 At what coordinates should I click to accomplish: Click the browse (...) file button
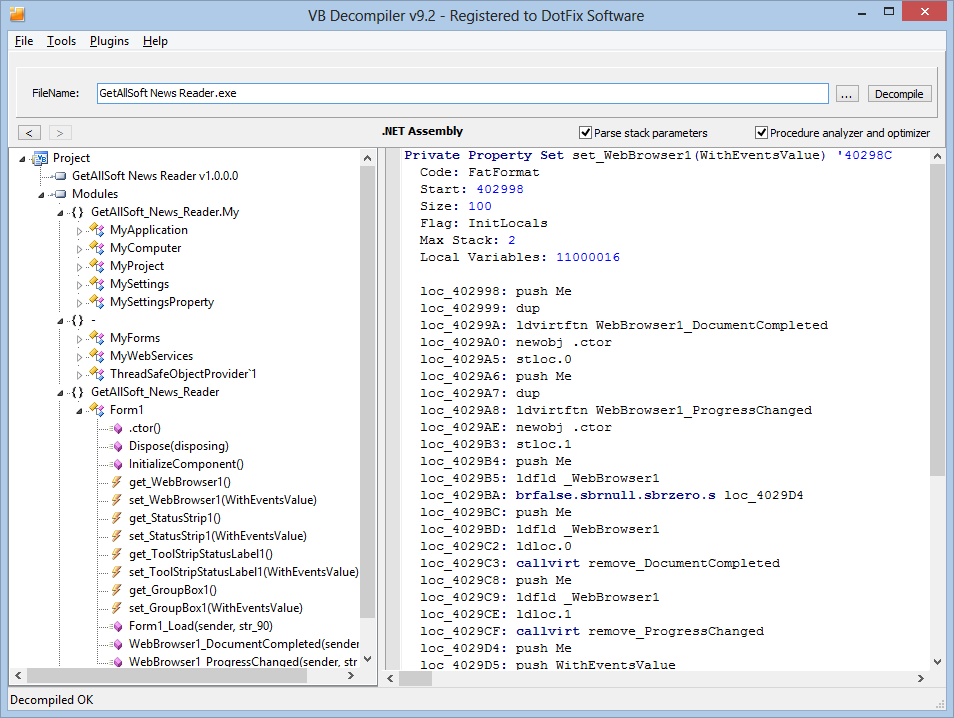847,94
